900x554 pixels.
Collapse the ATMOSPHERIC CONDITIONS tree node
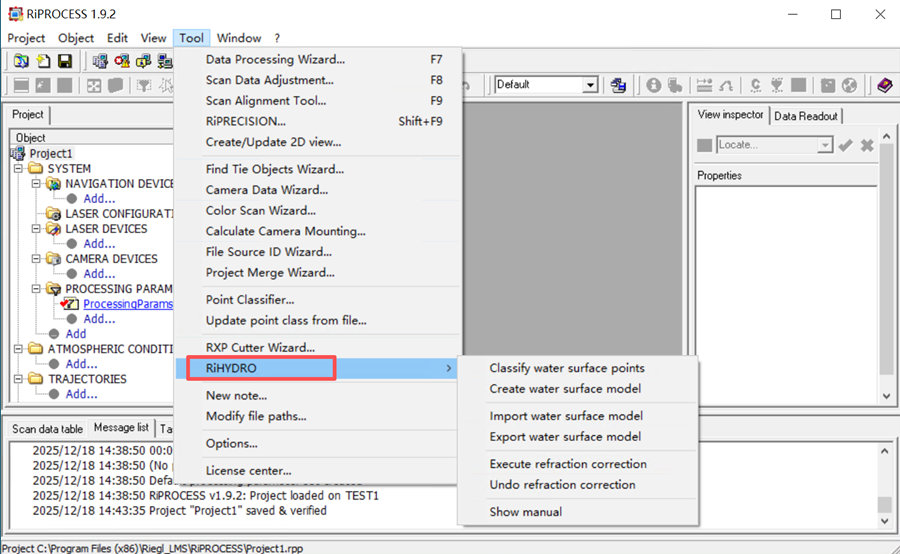18,348
